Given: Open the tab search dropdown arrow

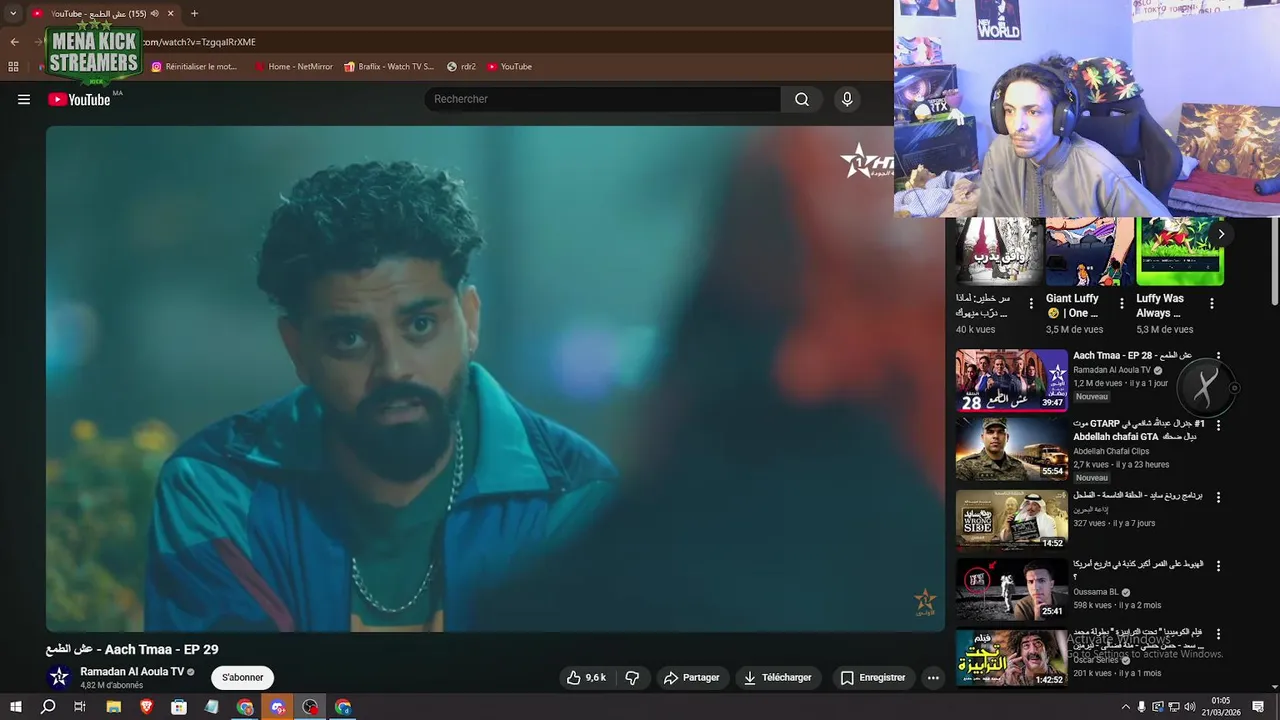Looking at the screenshot, I should pyautogui.click(x=13, y=13).
